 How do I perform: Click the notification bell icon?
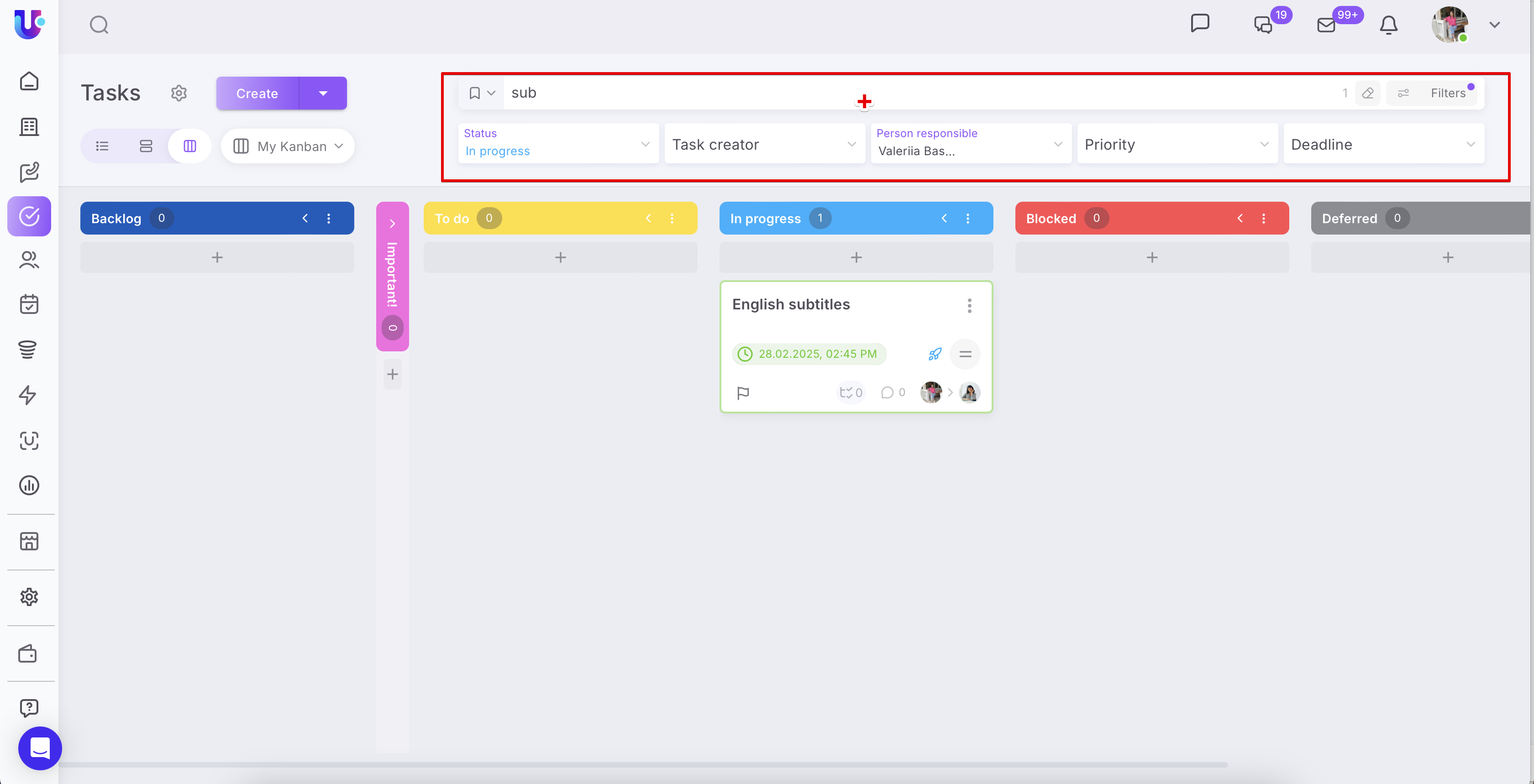pos(1388,25)
